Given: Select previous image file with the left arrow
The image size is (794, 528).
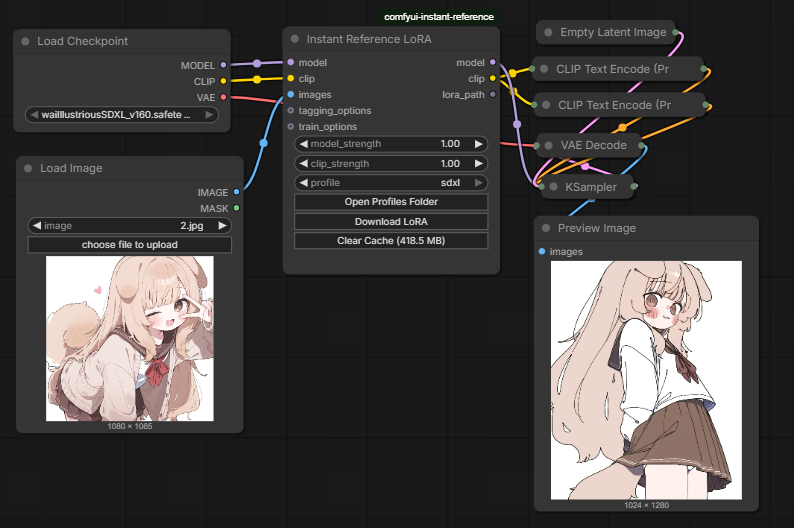Looking at the screenshot, I should tap(37, 226).
